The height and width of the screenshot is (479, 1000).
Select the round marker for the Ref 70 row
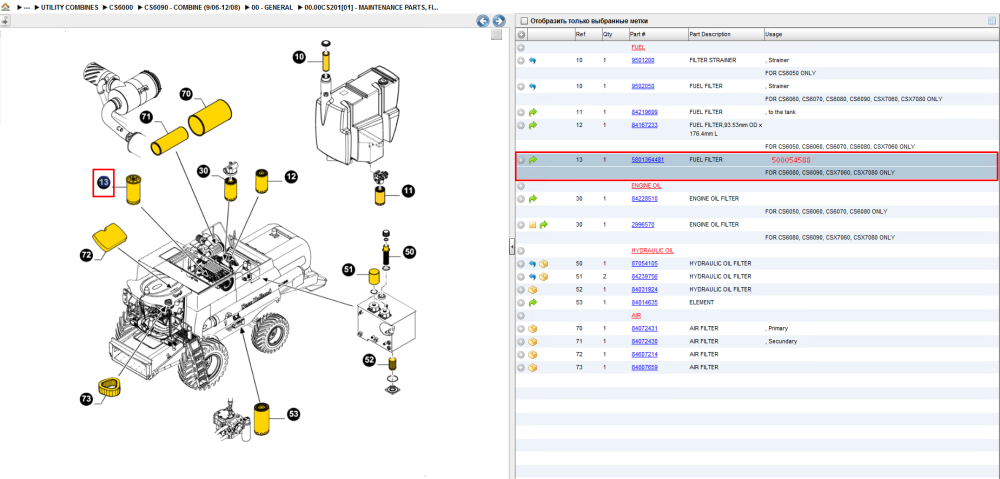tap(521, 328)
